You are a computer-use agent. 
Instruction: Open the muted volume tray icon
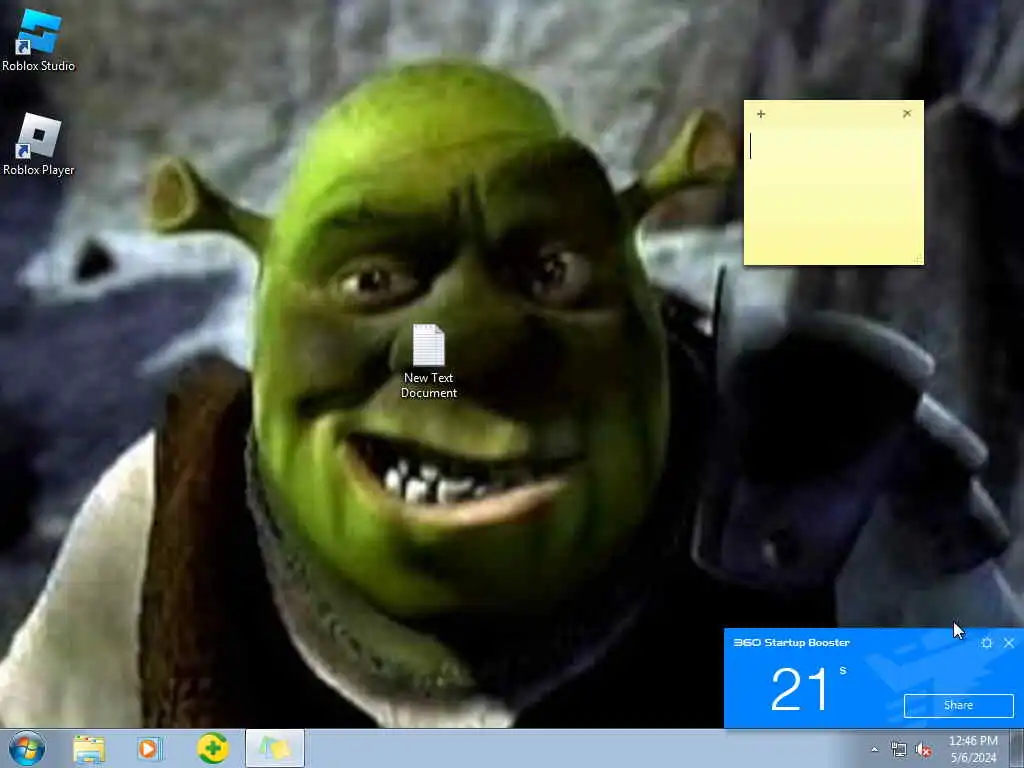coord(923,750)
